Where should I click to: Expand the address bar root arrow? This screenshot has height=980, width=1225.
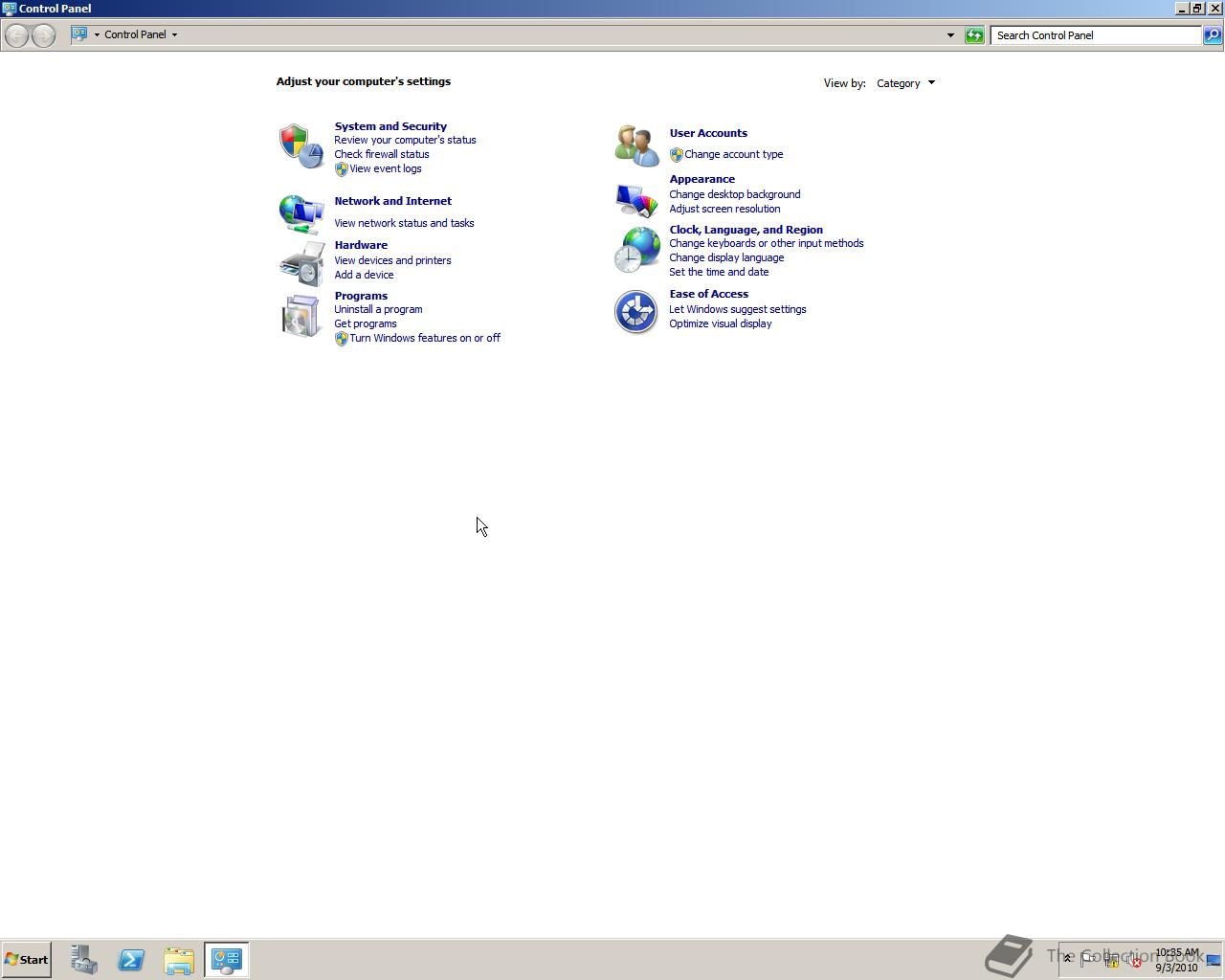97,34
